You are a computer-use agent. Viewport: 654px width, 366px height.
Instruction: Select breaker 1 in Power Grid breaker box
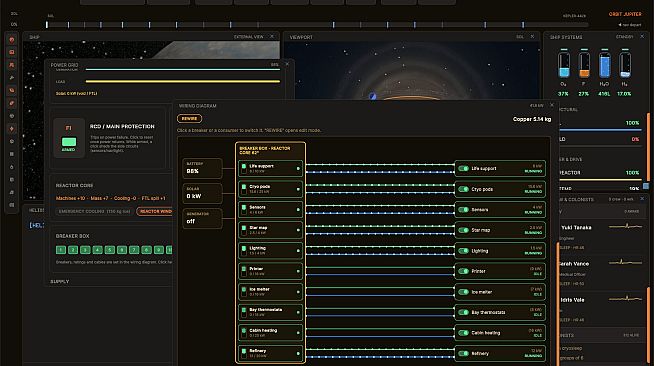coord(60,250)
